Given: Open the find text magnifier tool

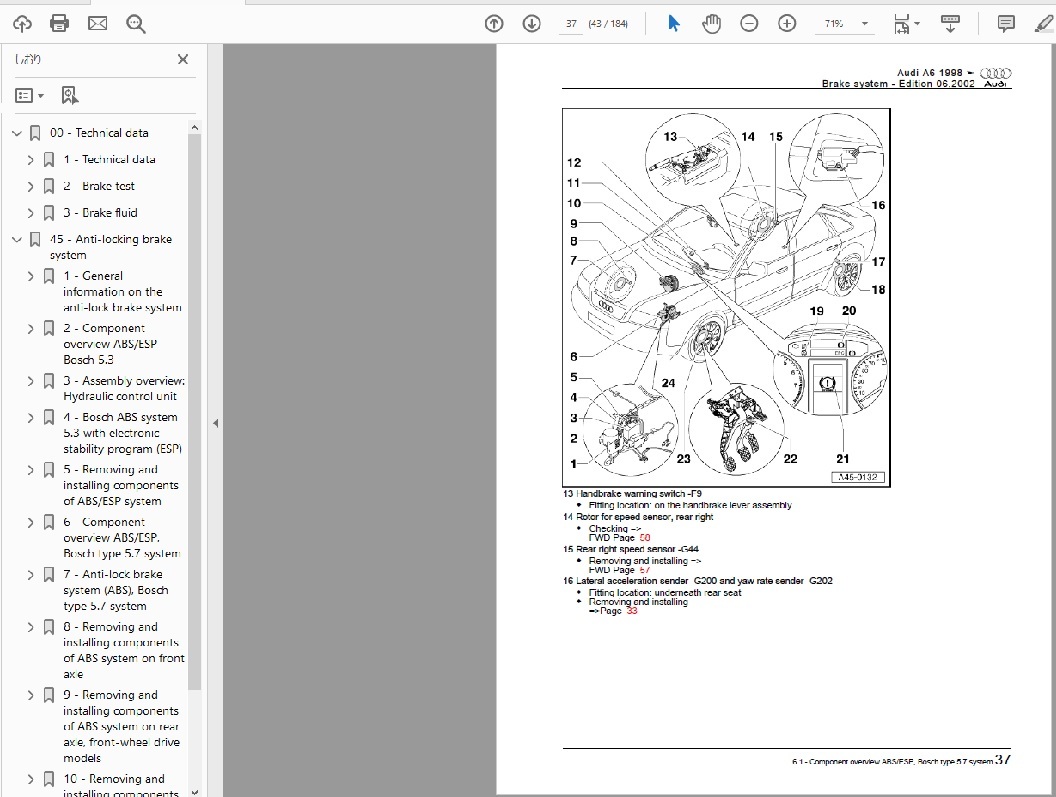Looking at the screenshot, I should pos(135,24).
